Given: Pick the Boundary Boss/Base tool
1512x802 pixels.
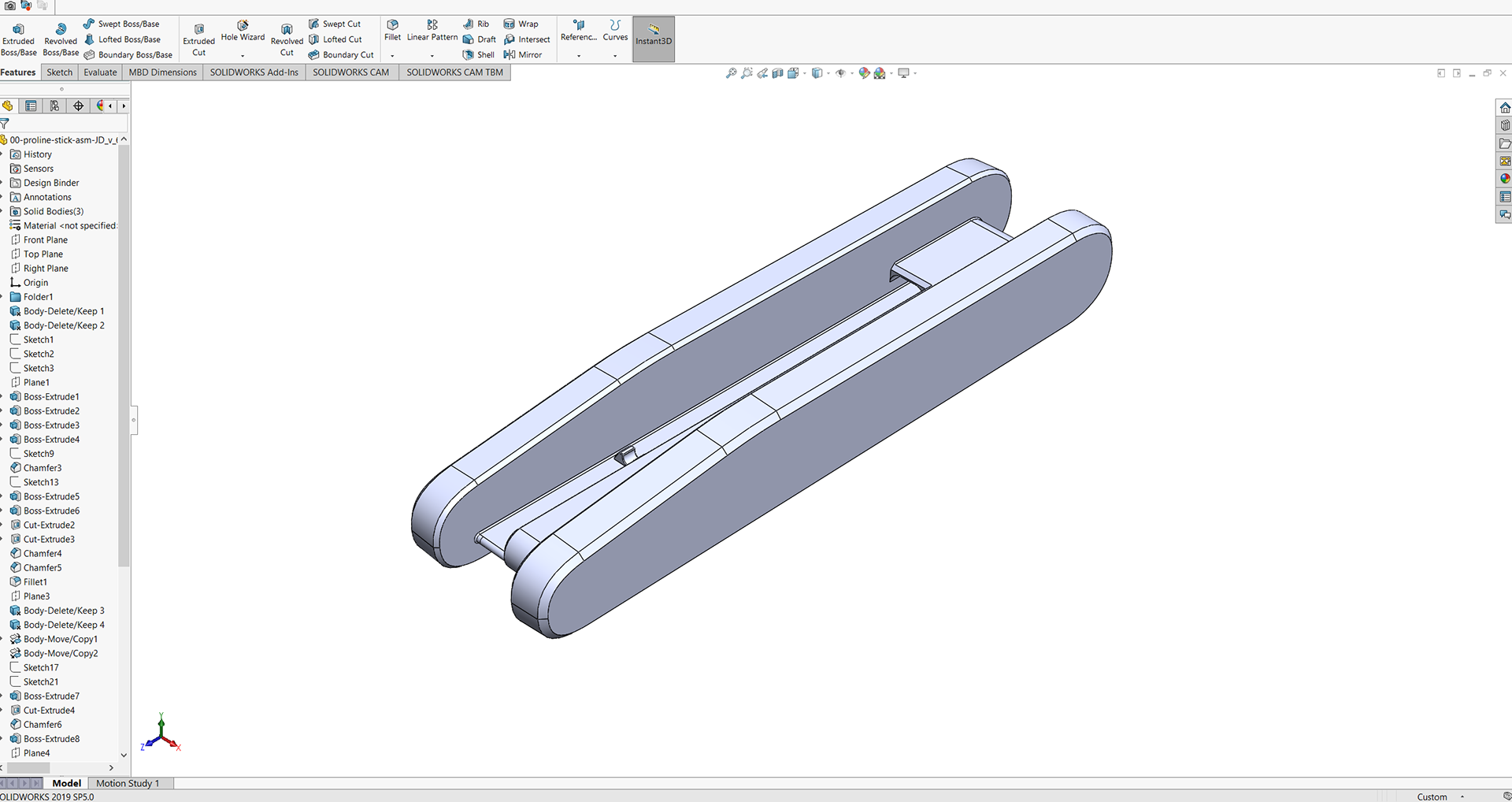Looking at the screenshot, I should (x=128, y=55).
